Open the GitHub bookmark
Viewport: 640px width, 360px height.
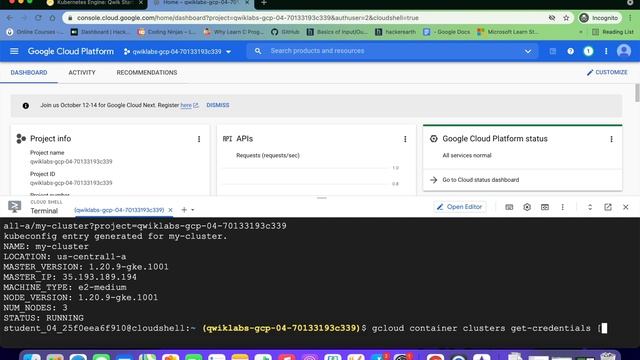[285, 32]
